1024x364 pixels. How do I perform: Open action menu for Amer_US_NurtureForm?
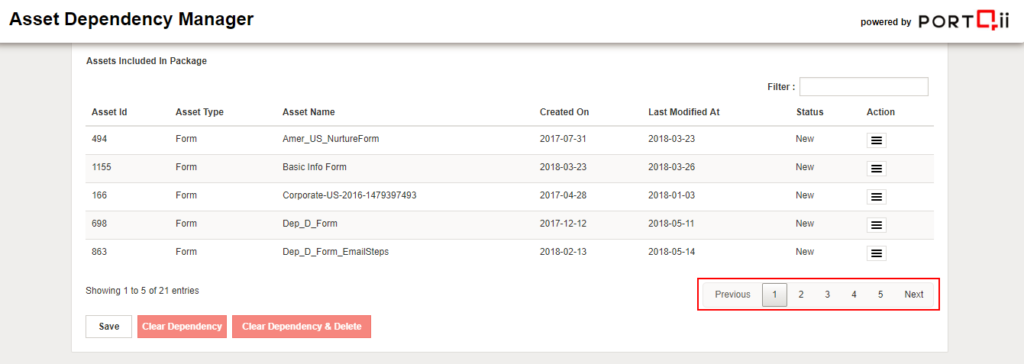coord(876,141)
